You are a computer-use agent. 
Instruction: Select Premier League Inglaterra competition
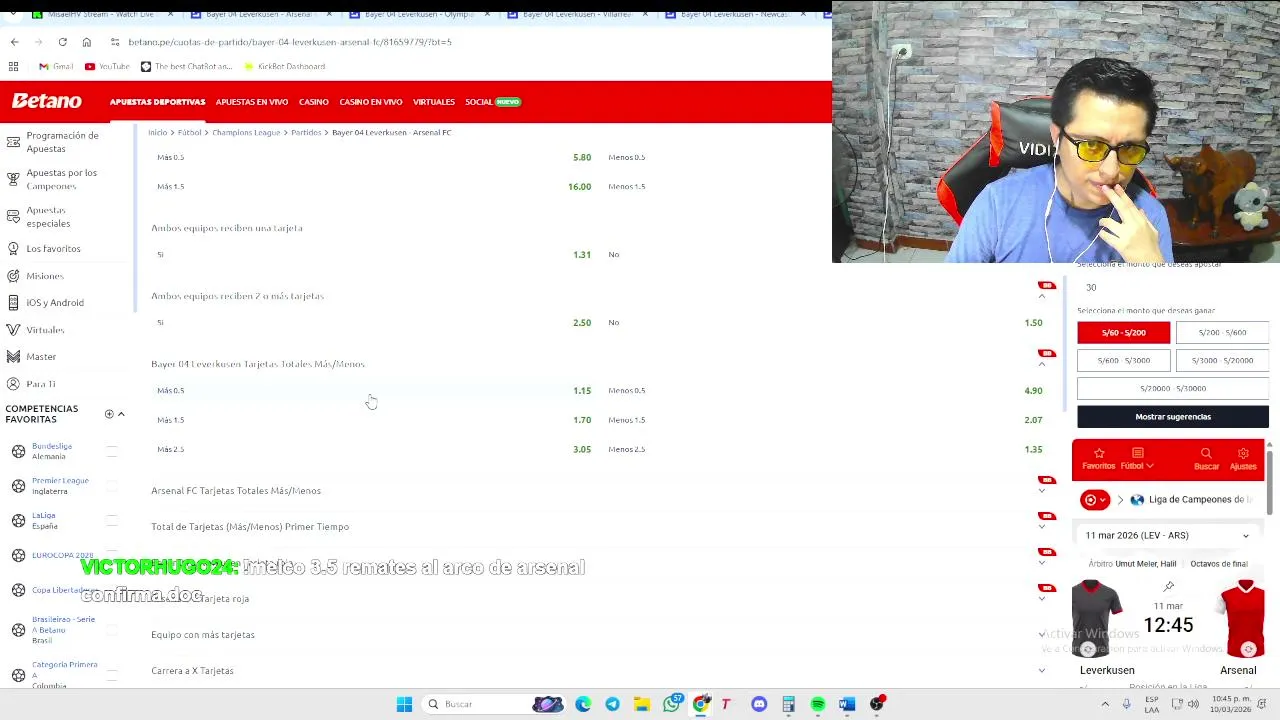(60, 486)
